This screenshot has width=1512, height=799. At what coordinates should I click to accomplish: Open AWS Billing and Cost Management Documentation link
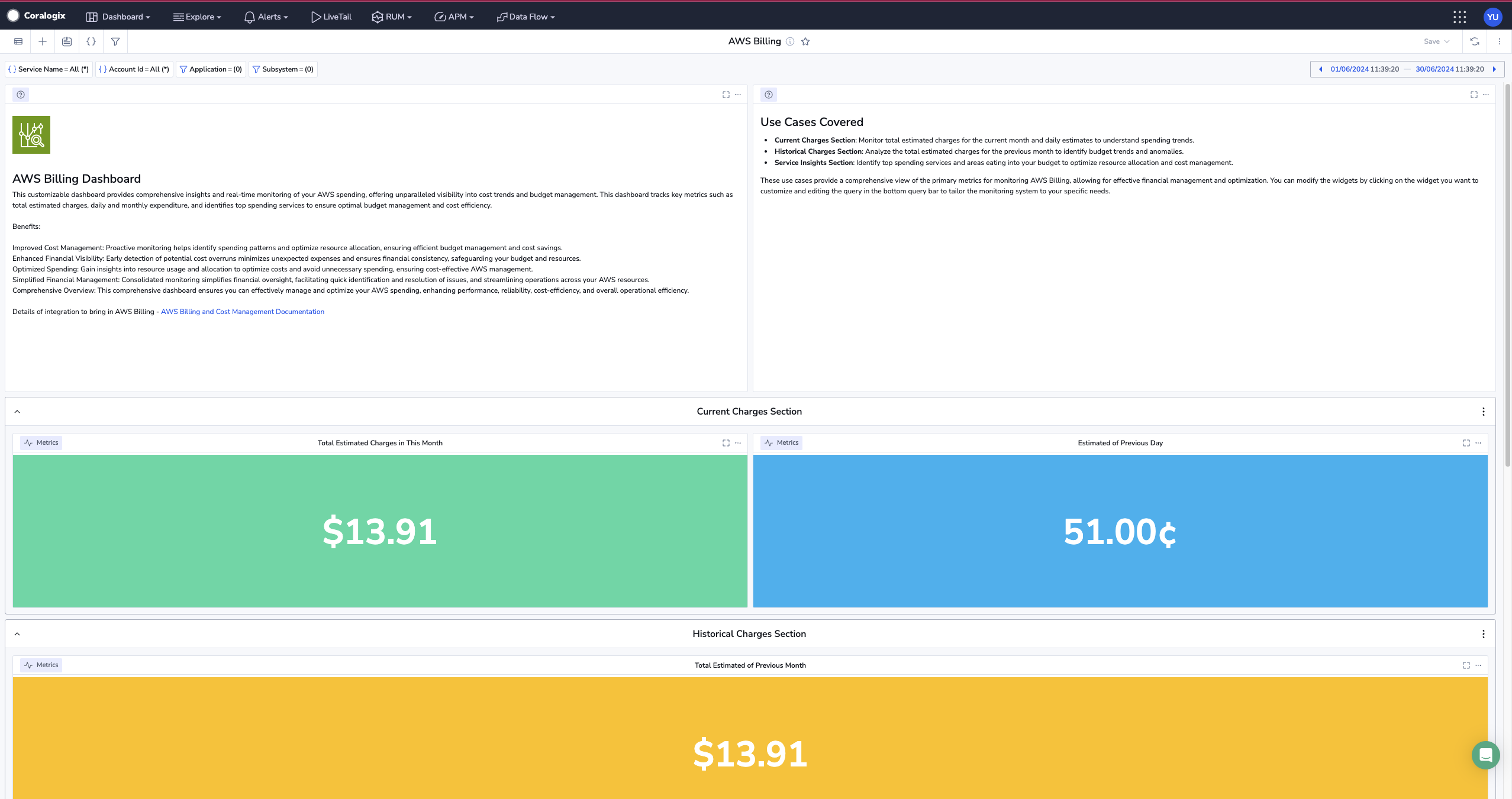(243, 312)
